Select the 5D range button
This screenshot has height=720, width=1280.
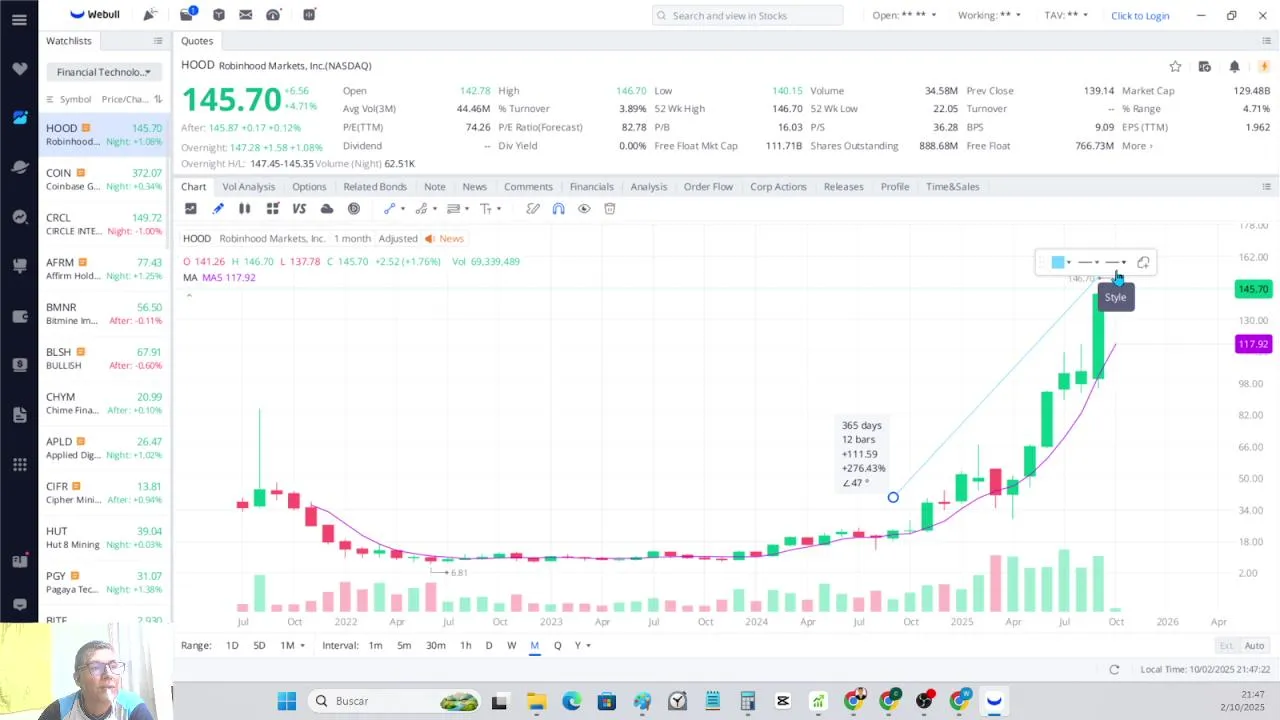[259, 646]
